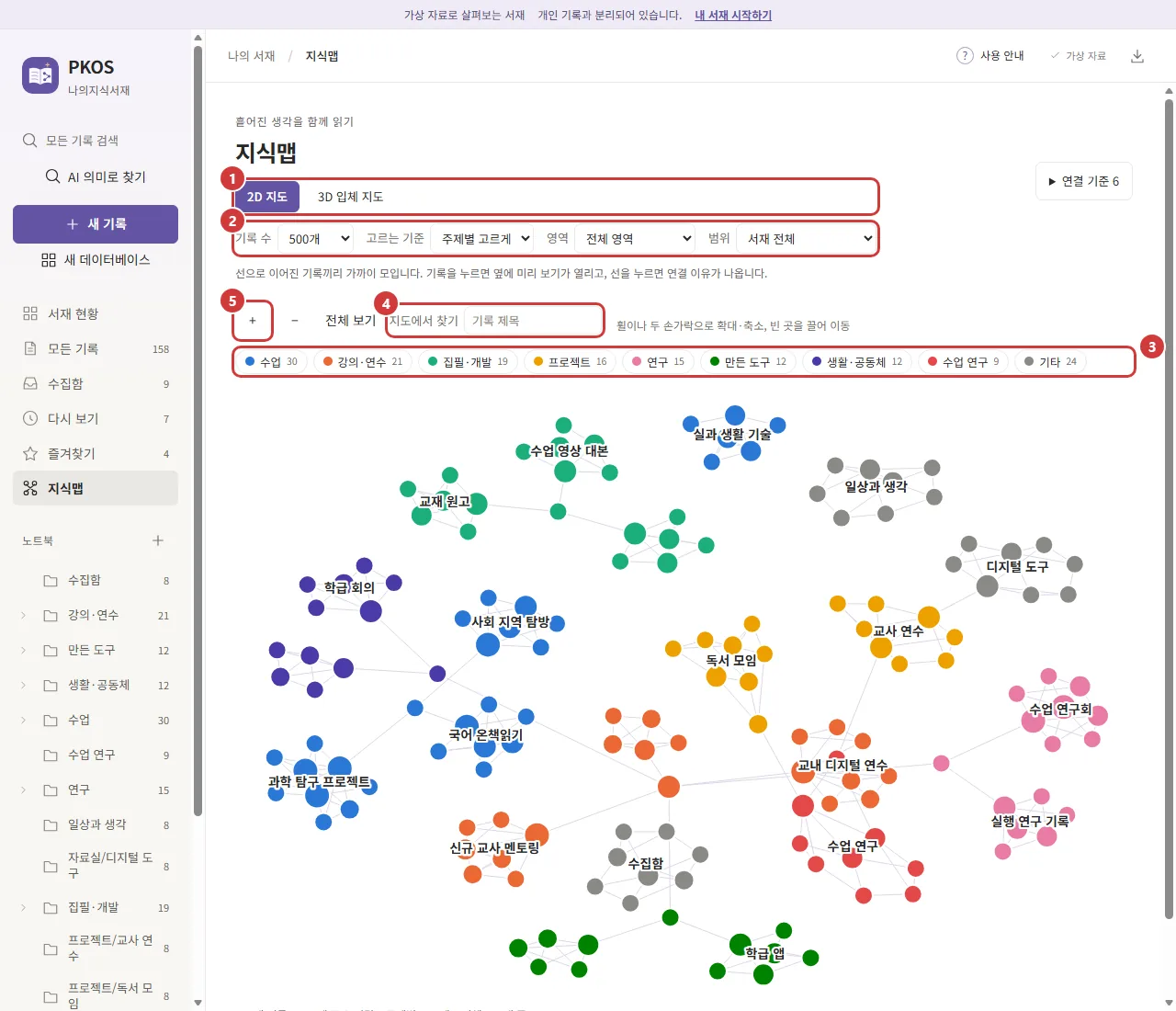Toggle the 수업 category filter chip
1176x1011 pixels.
click(271, 362)
